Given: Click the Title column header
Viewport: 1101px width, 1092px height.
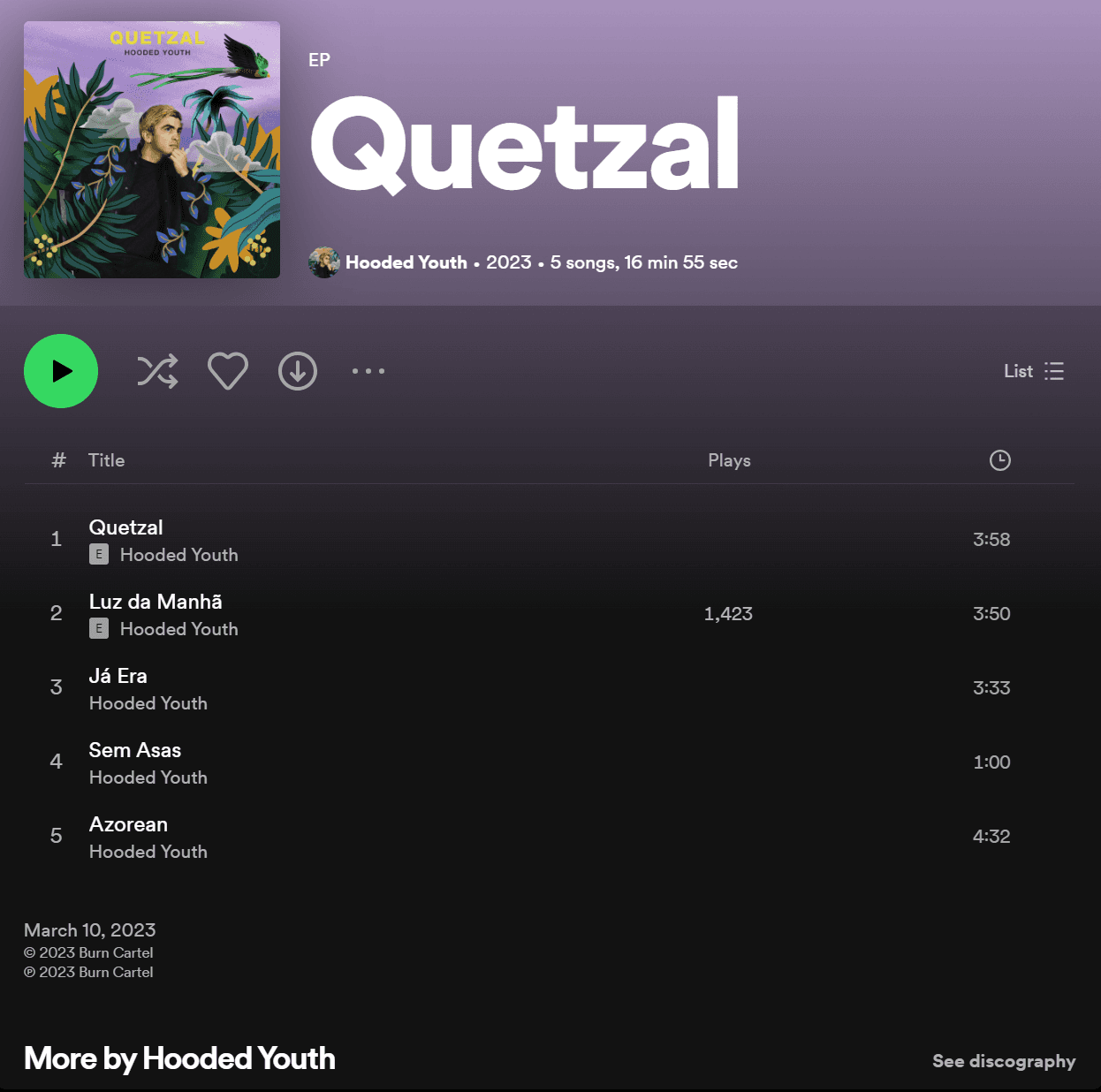Looking at the screenshot, I should [106, 460].
